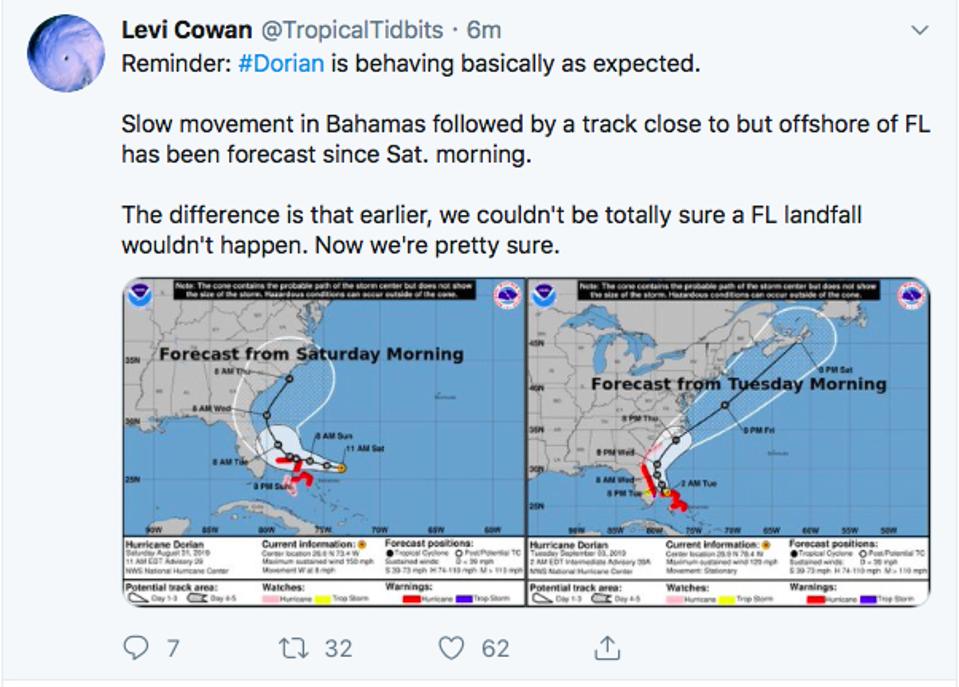Viewport: 959px width, 687px height.
Task: View the Saturday Morning forecast image
Action: (324, 442)
